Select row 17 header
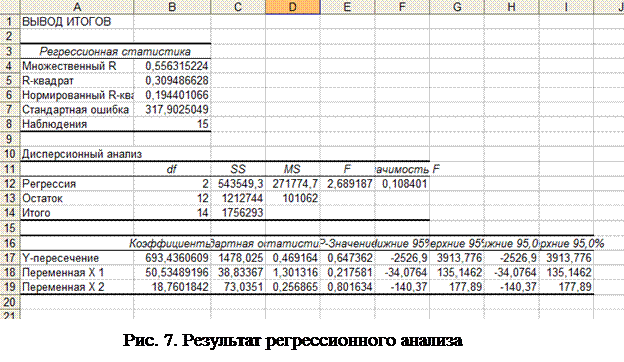 coord(10,258)
